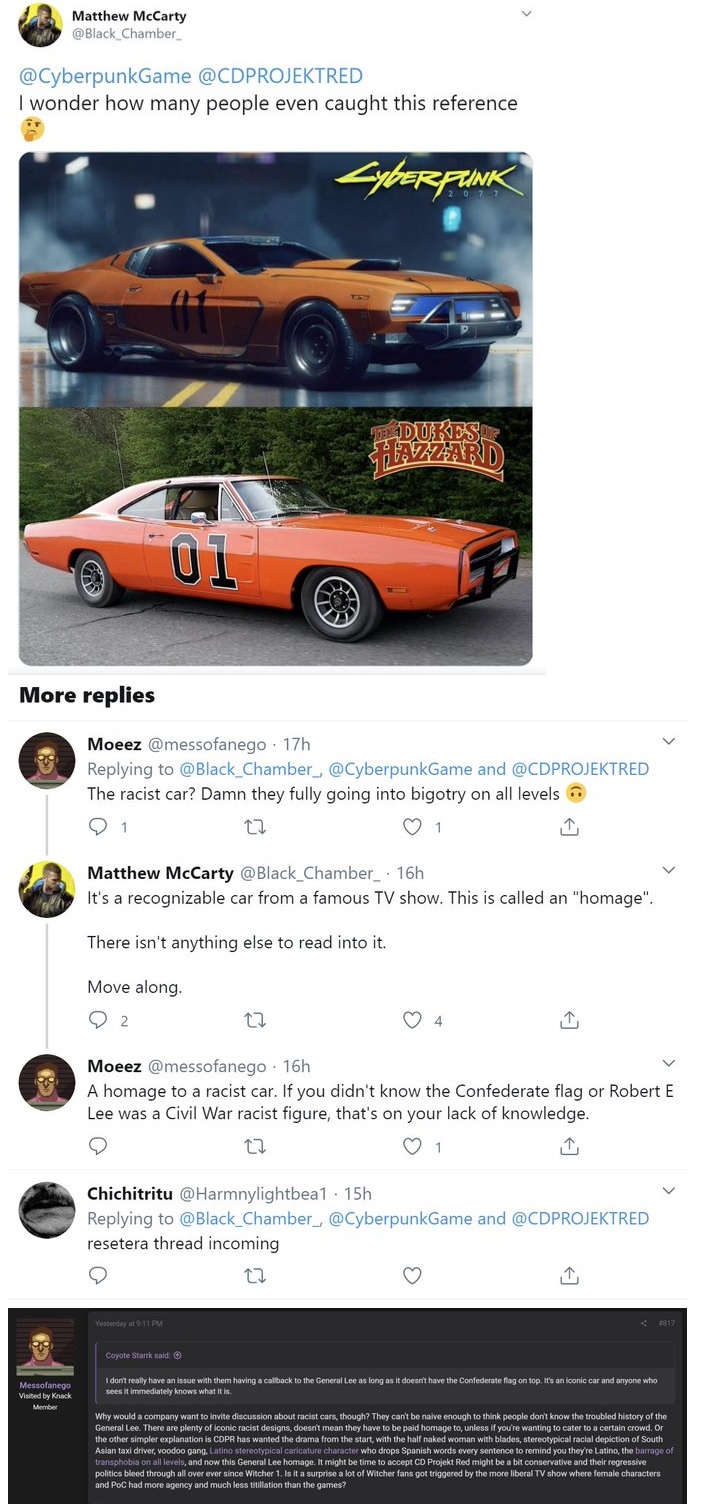Retweet Chichitritu's resetera tweet

click(x=254, y=1275)
